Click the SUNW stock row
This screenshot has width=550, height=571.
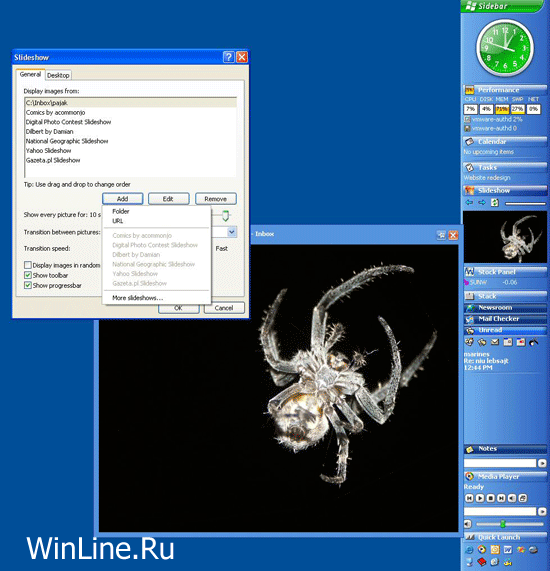pyautogui.click(x=505, y=282)
